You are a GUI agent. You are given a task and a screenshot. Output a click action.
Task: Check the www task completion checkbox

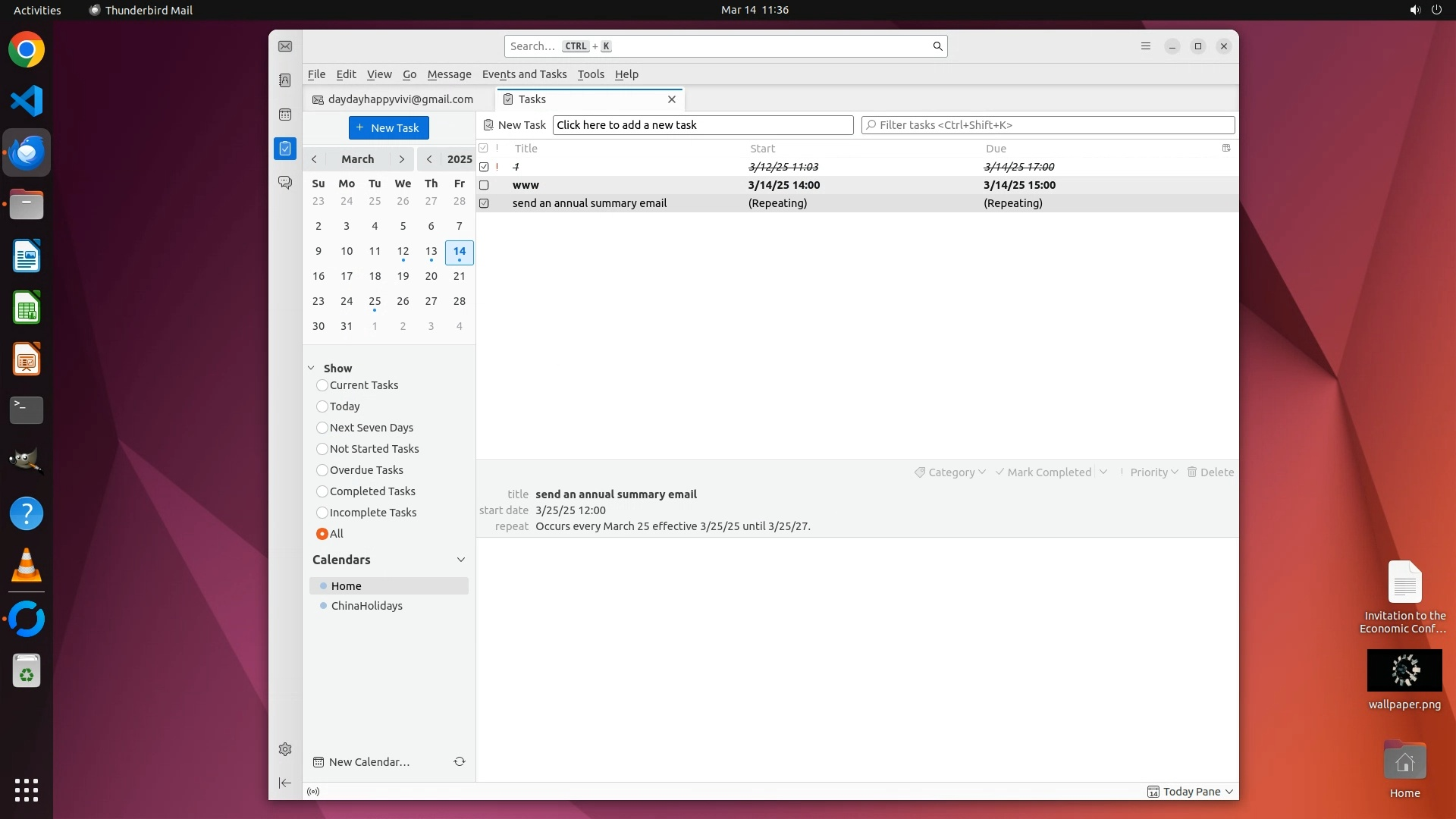coord(484,185)
